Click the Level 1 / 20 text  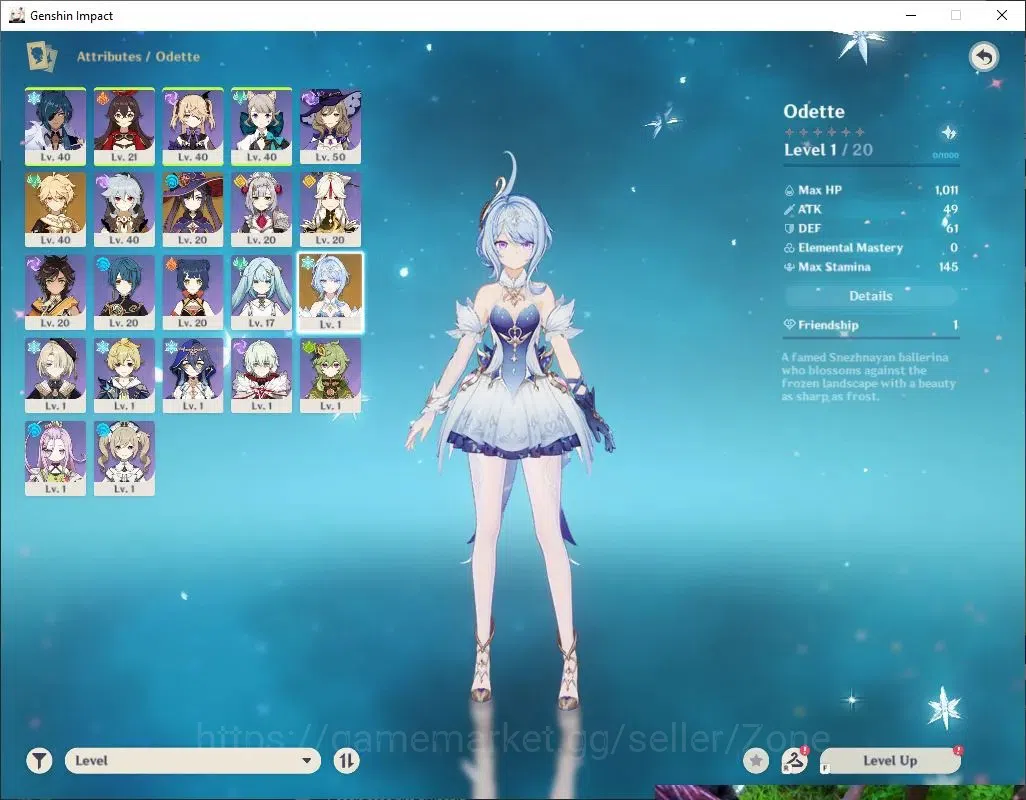point(828,150)
